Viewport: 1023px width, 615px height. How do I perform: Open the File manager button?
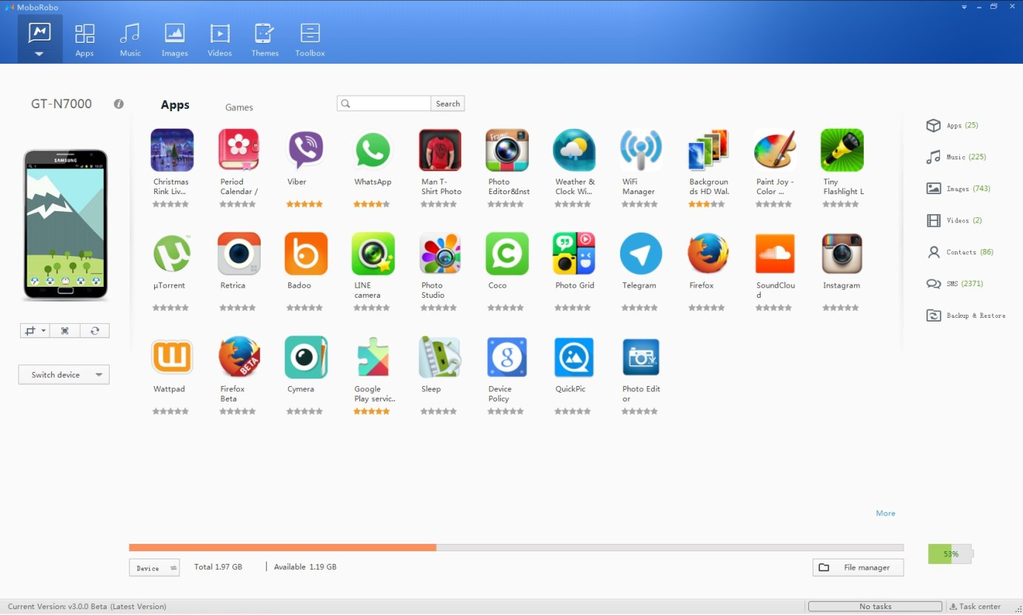(858, 567)
